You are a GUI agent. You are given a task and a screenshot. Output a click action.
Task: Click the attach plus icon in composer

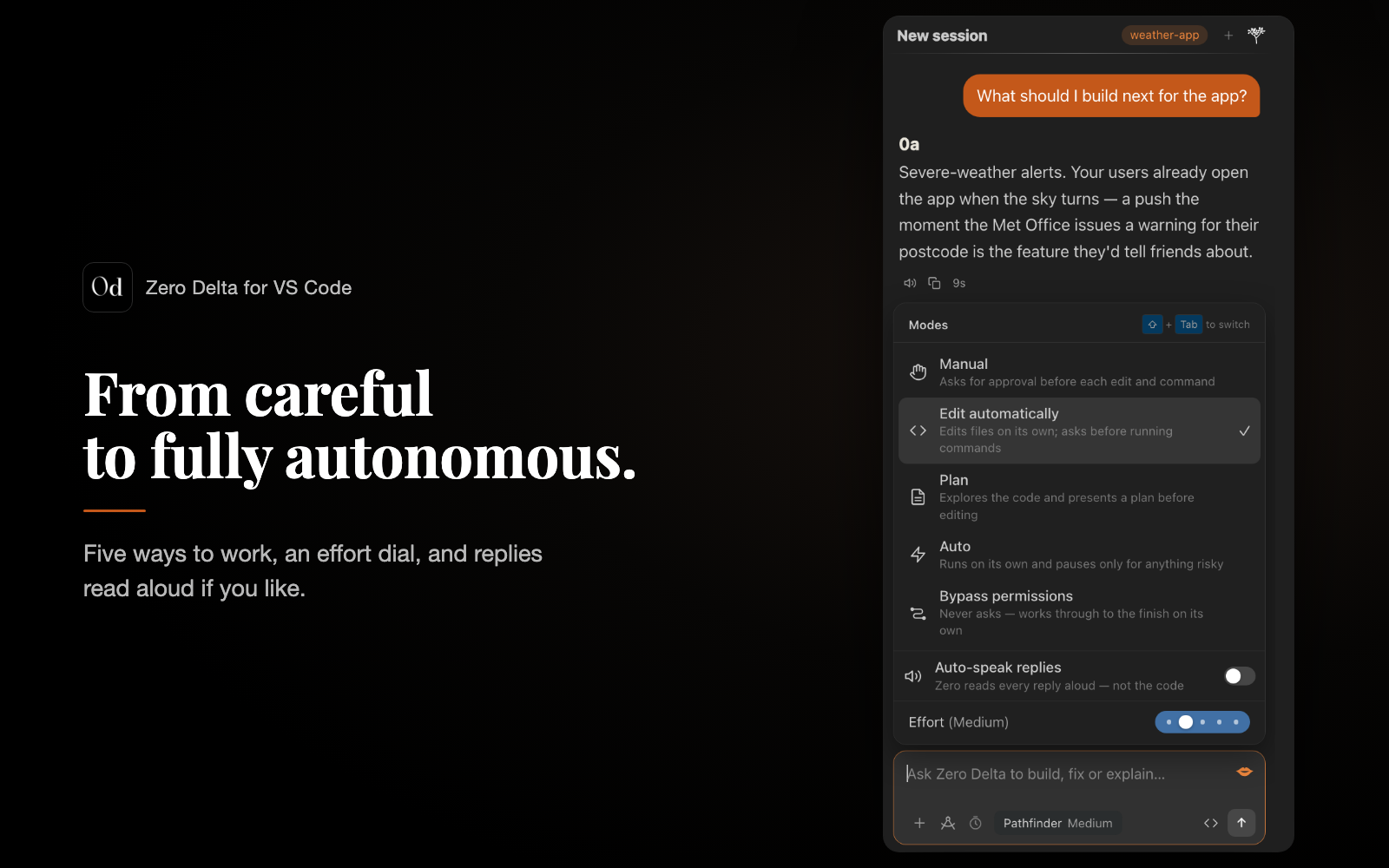[919, 823]
